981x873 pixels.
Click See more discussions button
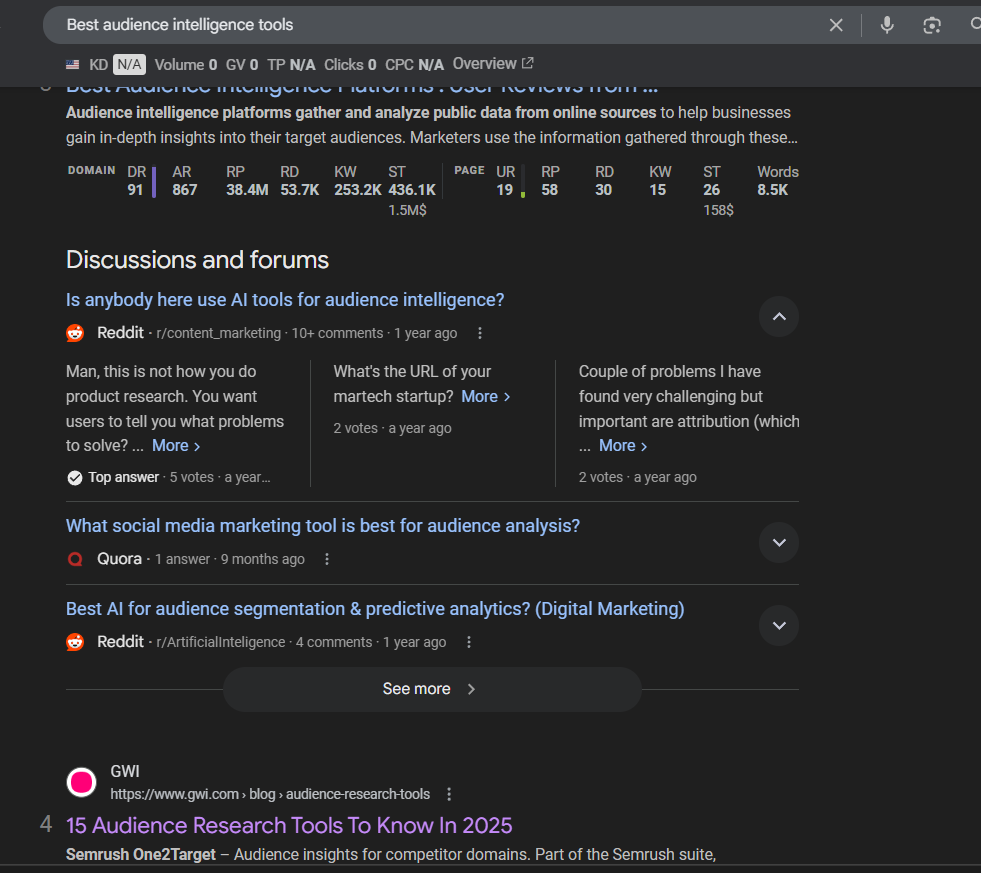[432, 689]
